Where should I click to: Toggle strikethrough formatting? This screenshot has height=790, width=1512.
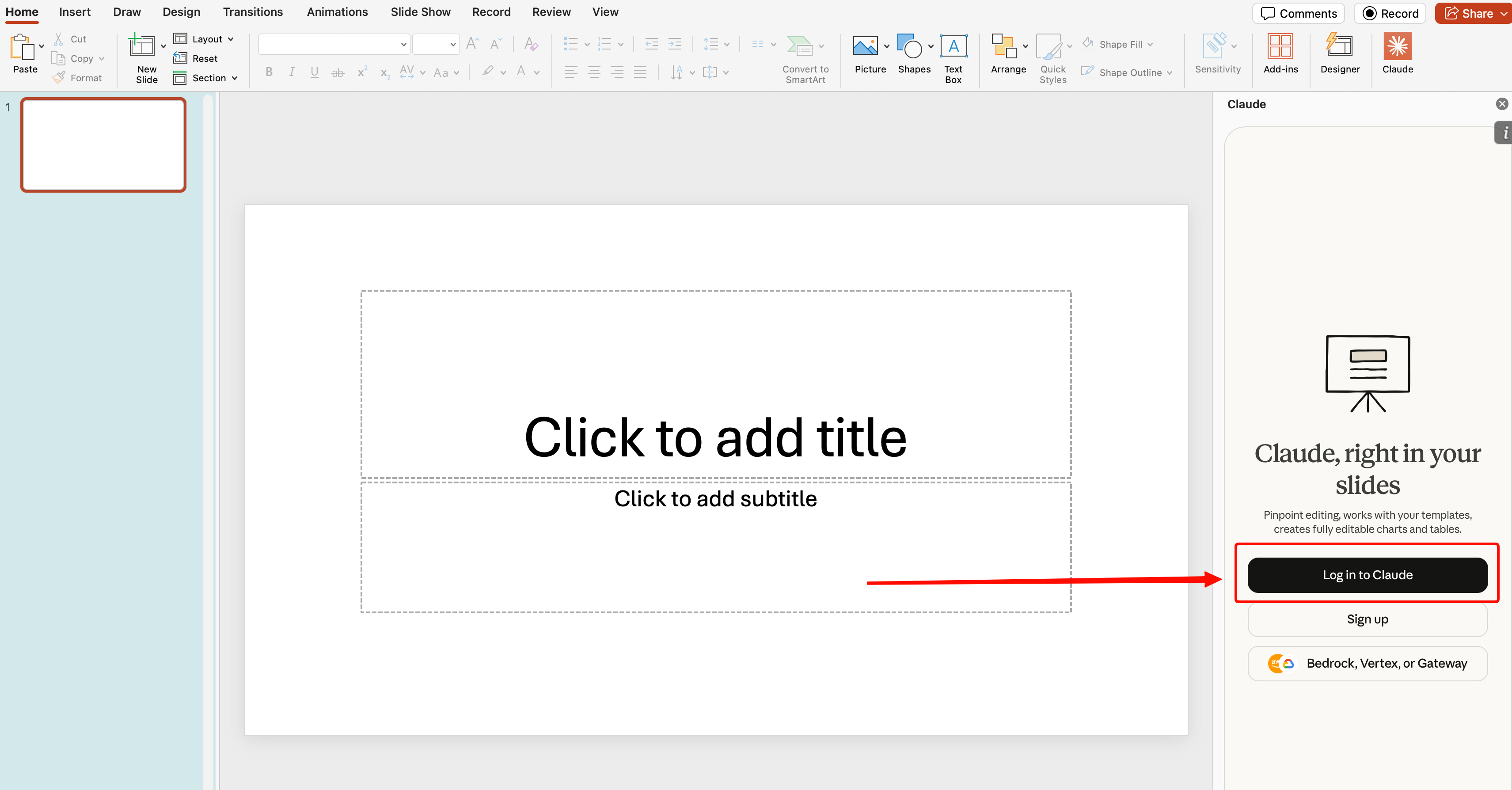pos(338,72)
